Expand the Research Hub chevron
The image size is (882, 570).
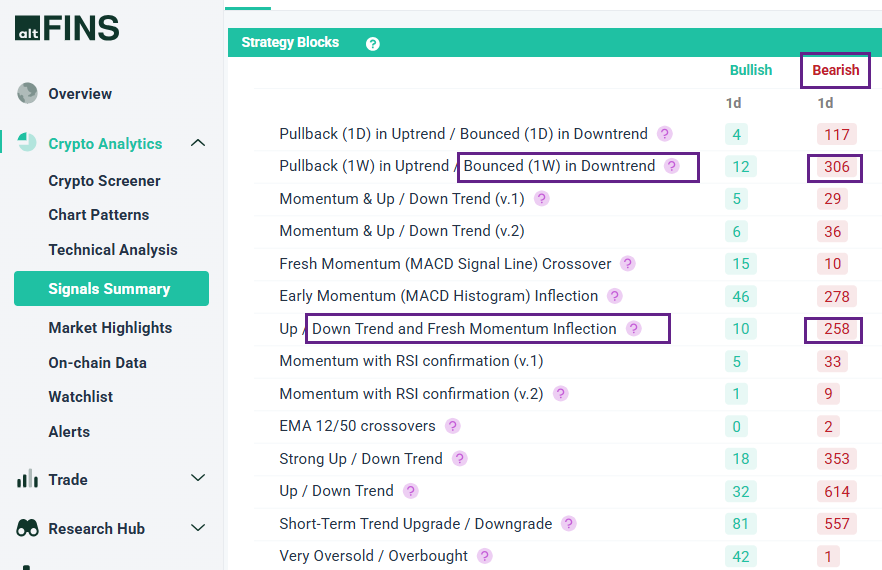click(x=198, y=528)
